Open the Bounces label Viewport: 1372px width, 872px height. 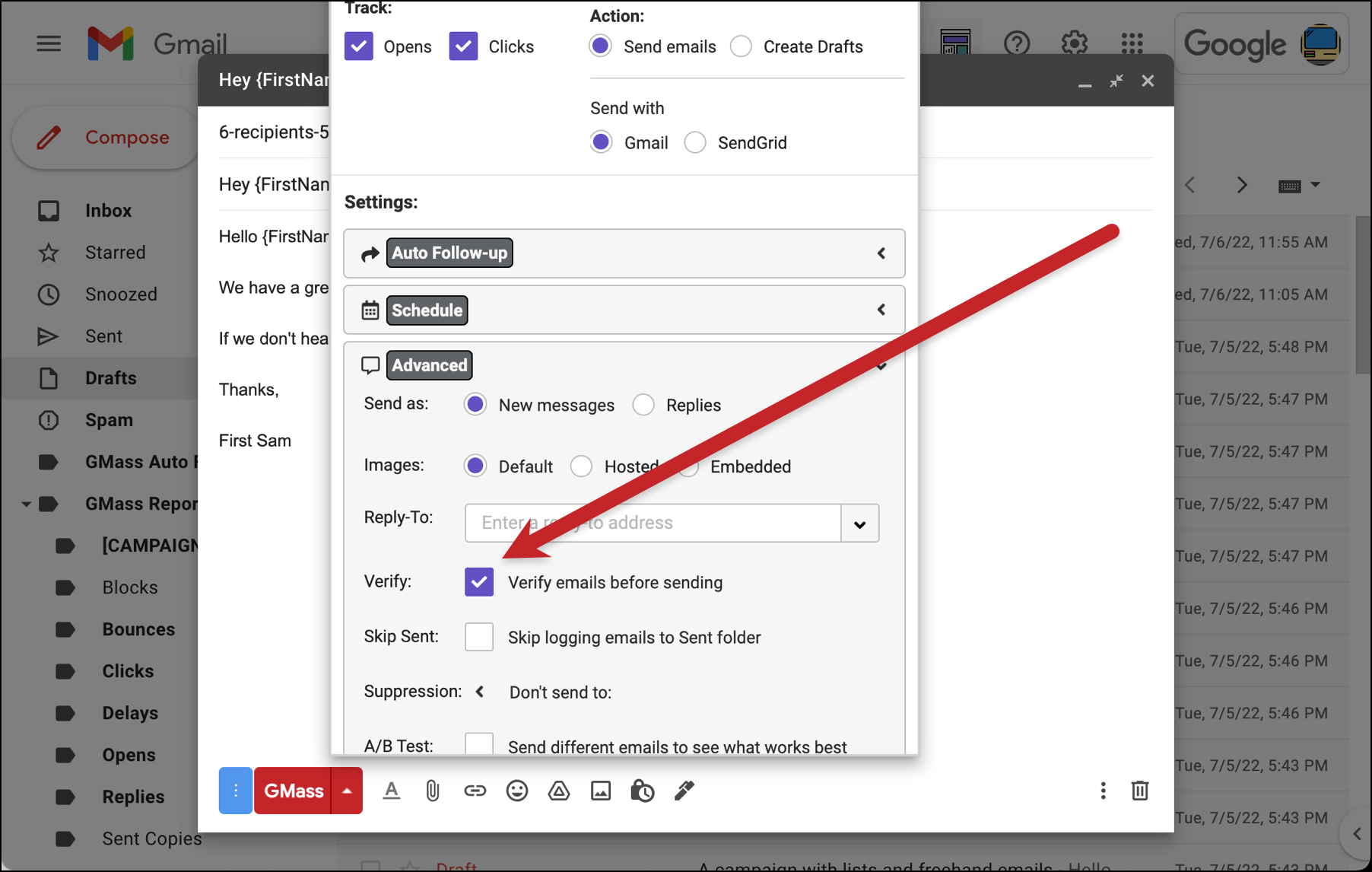click(x=138, y=629)
